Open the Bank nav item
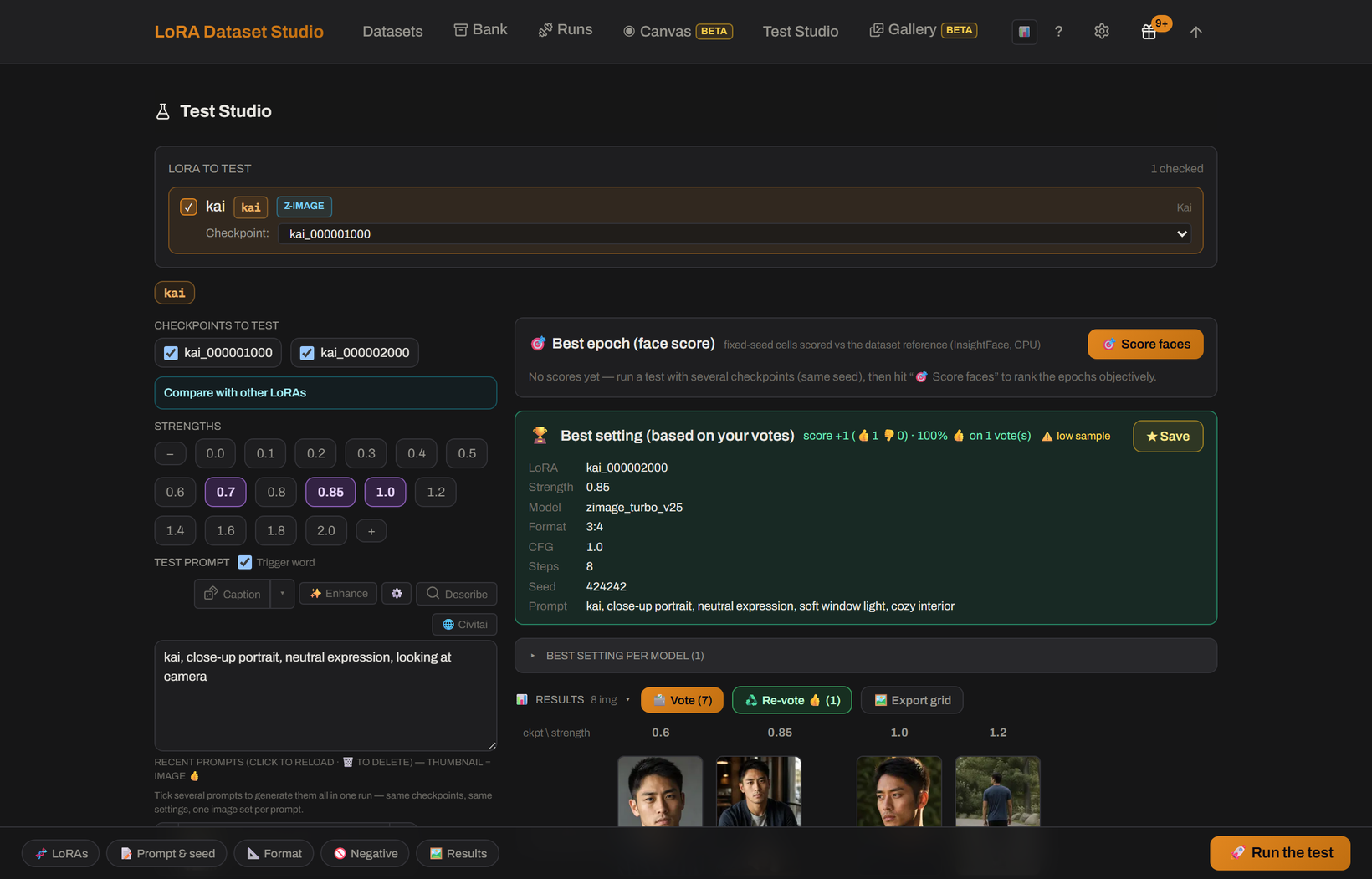 [480, 30]
